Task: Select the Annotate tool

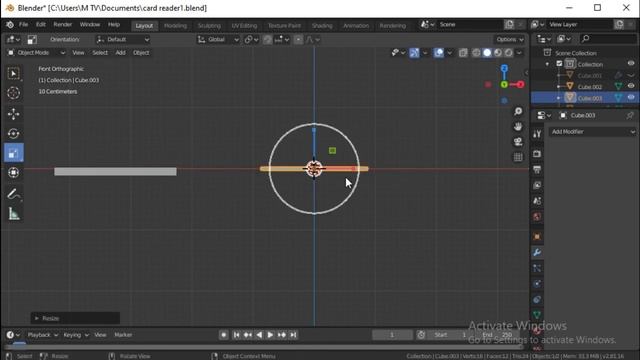Action: (x=13, y=194)
